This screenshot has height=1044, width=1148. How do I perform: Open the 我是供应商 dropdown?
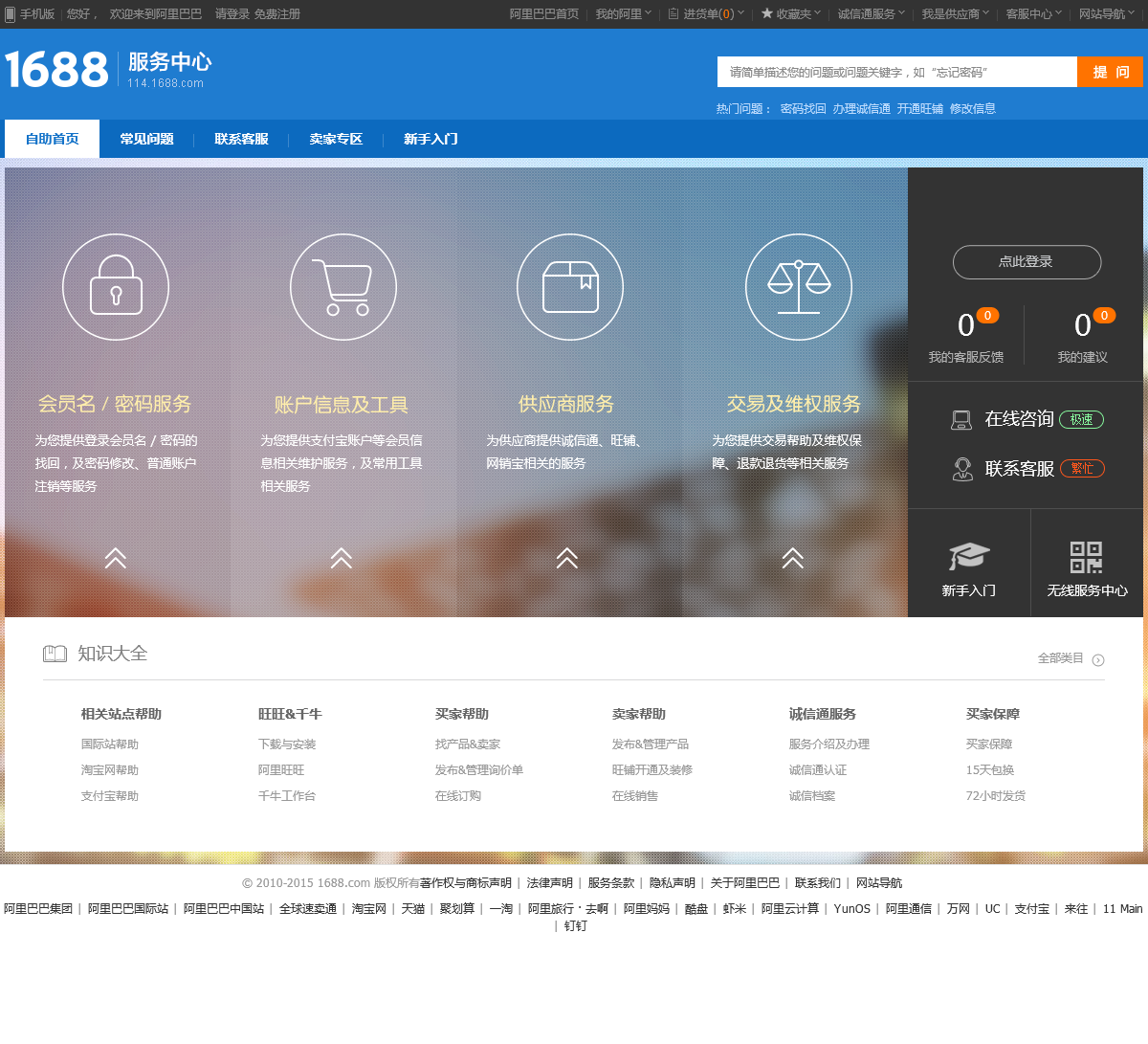click(955, 14)
